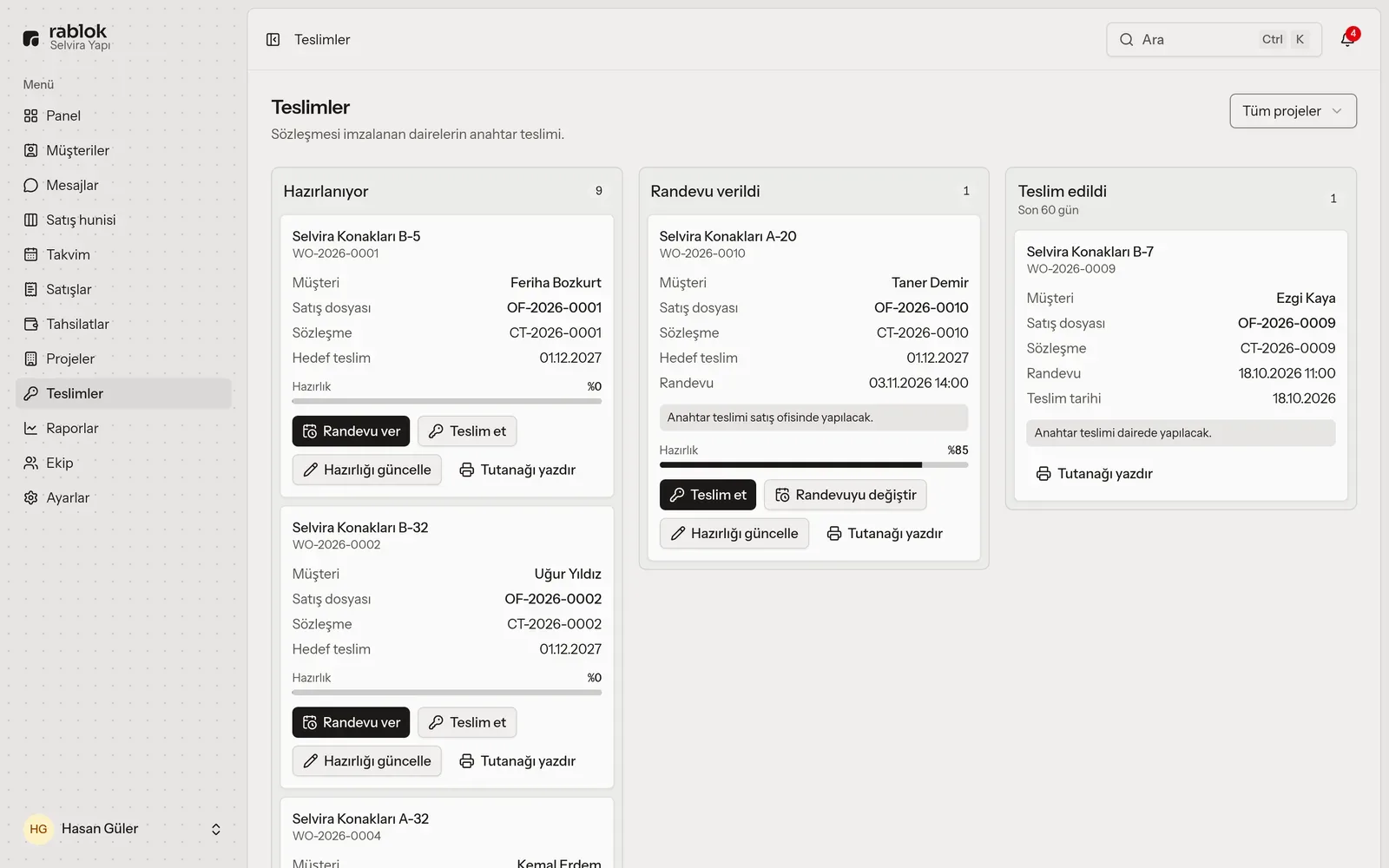This screenshot has width=1389, height=868.
Task: Click the Raporlar chart icon
Action: point(31,428)
